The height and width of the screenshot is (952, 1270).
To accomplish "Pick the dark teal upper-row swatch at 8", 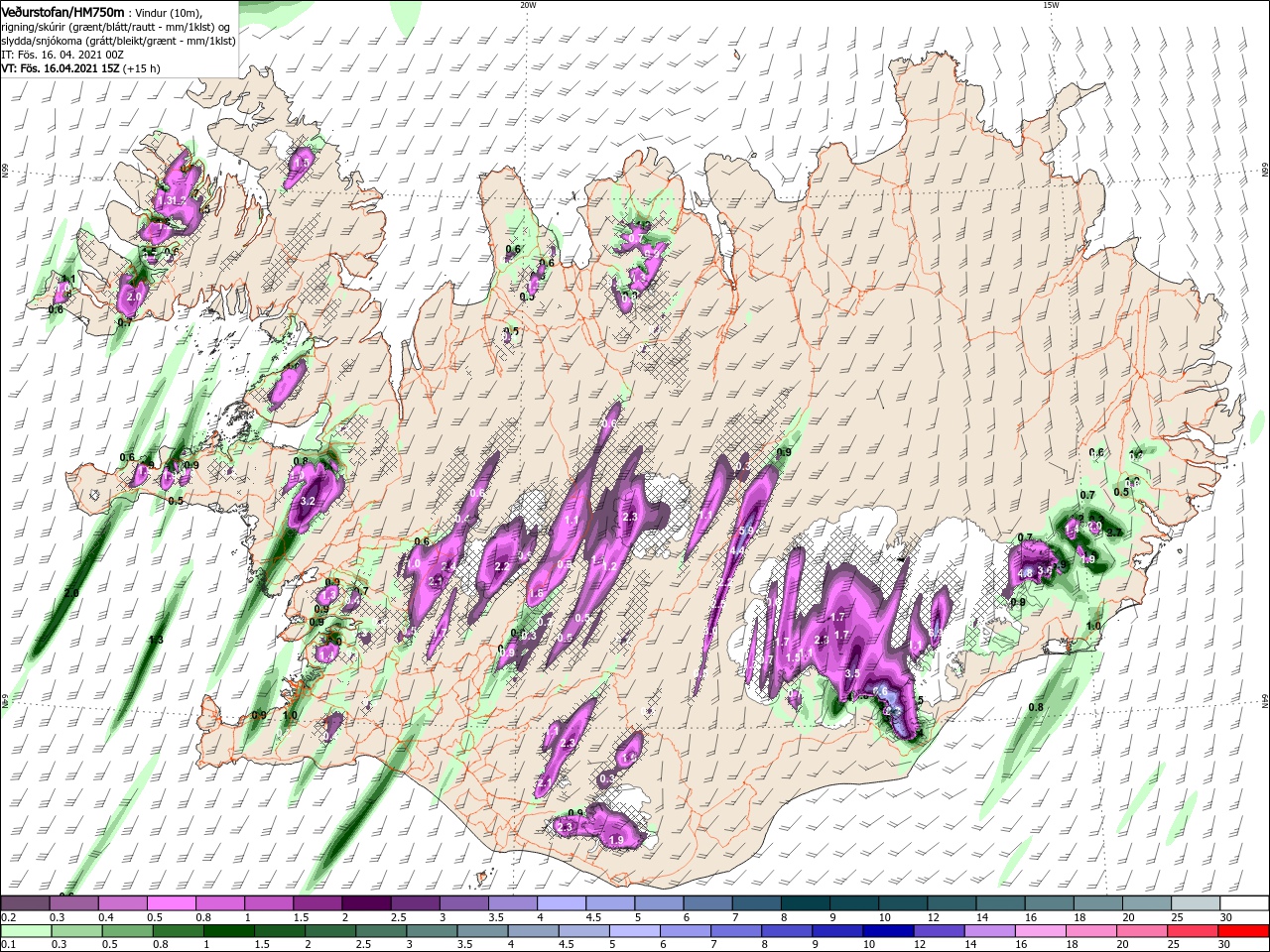I will pyautogui.click(x=806, y=903).
